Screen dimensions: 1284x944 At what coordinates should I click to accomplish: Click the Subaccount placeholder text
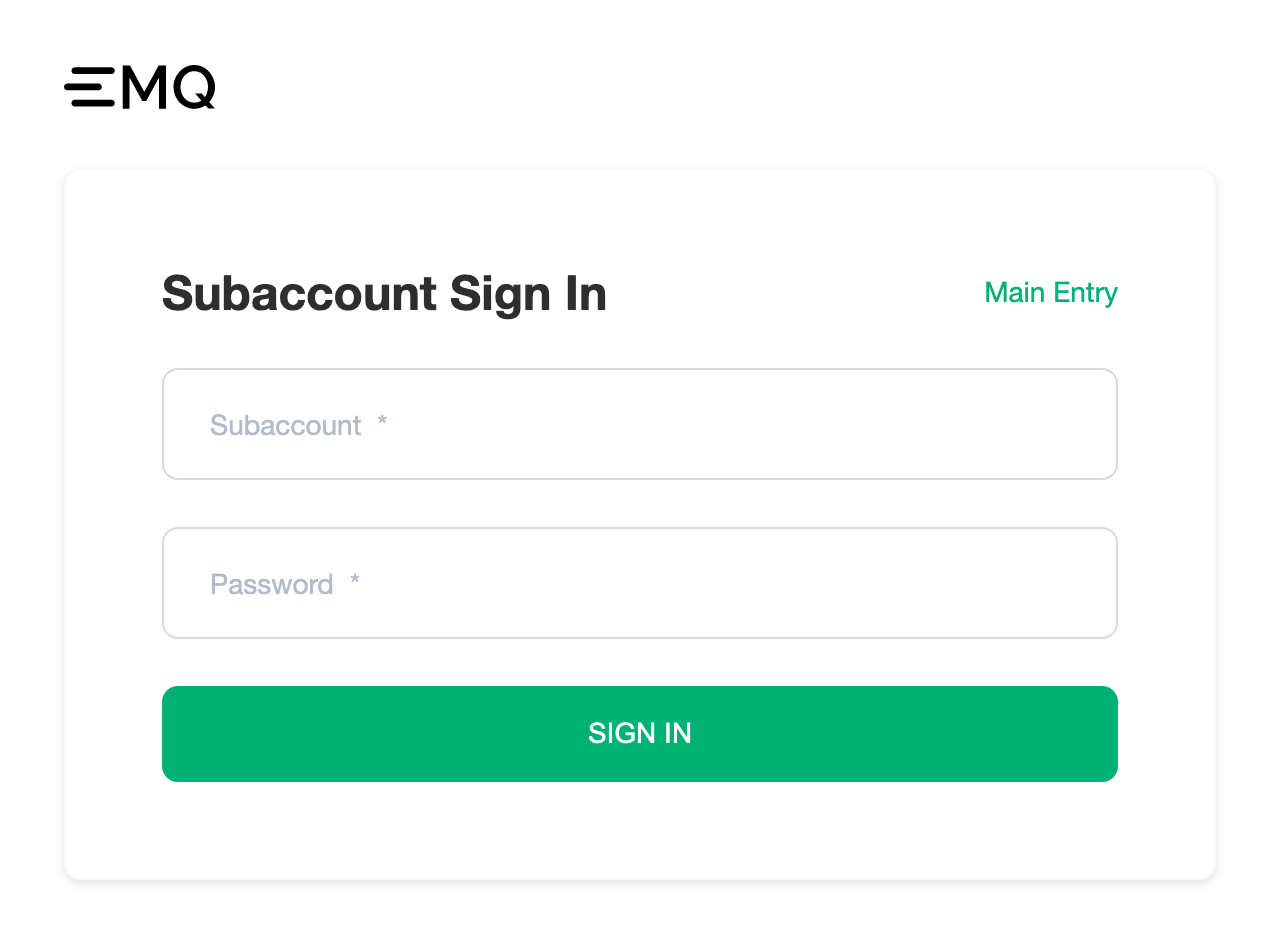click(286, 425)
